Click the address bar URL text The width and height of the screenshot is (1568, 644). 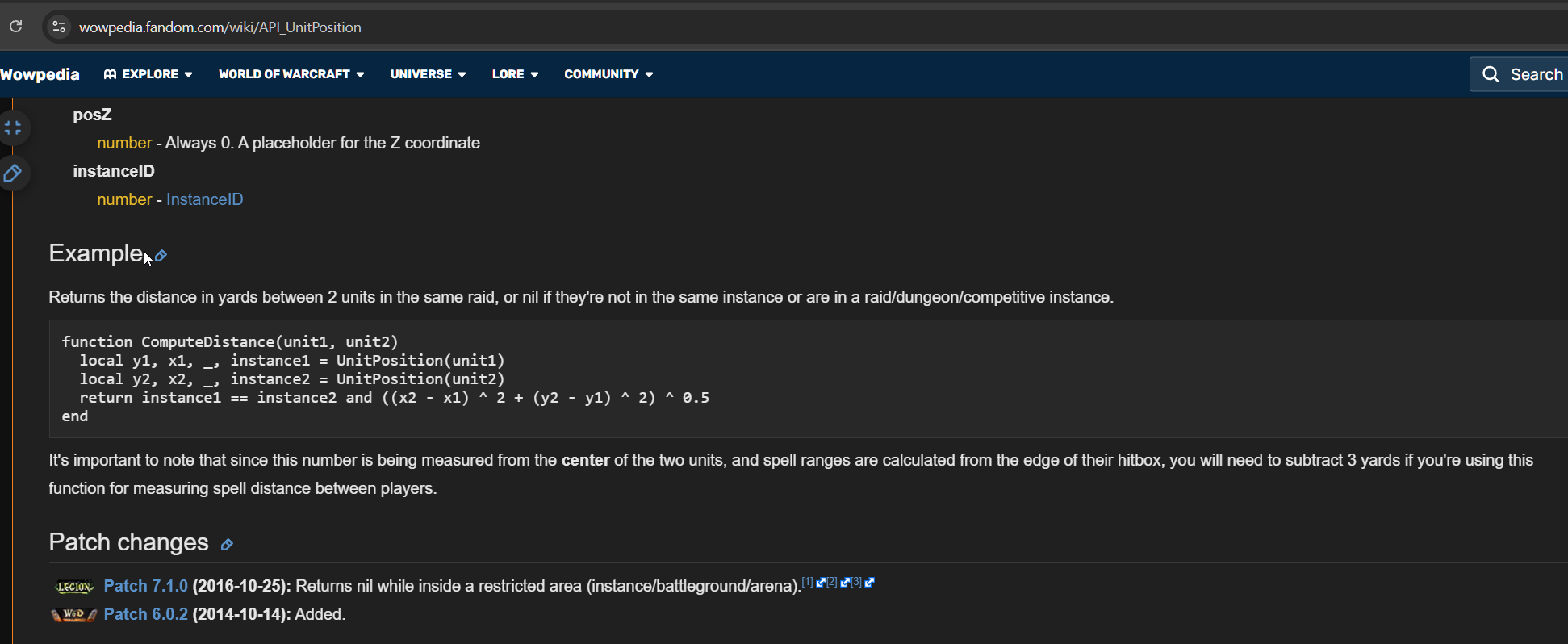pos(220,27)
